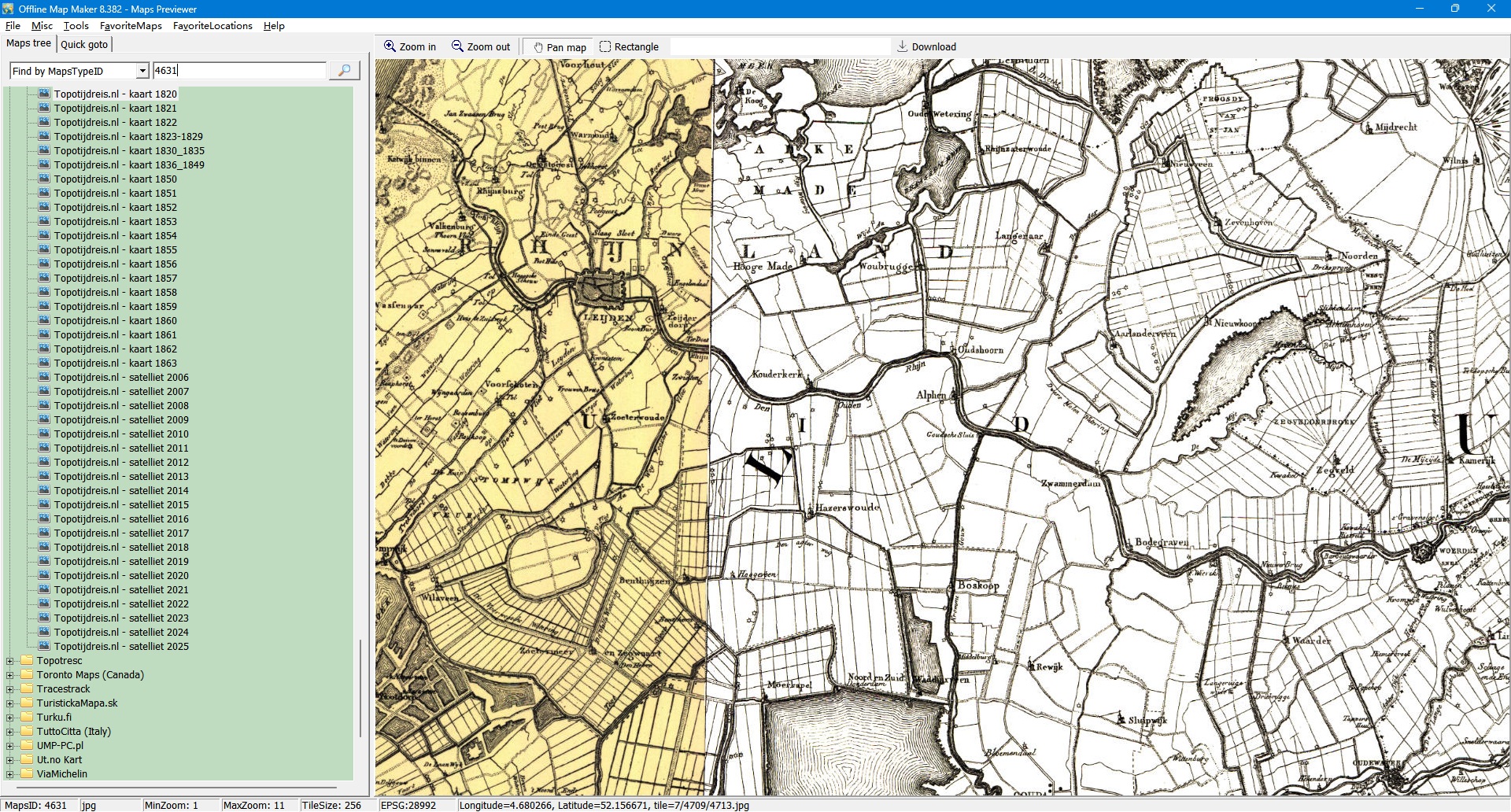This screenshot has width=1511, height=812.
Task: Click the ViaMichelin folder icon
Action: tap(27, 774)
